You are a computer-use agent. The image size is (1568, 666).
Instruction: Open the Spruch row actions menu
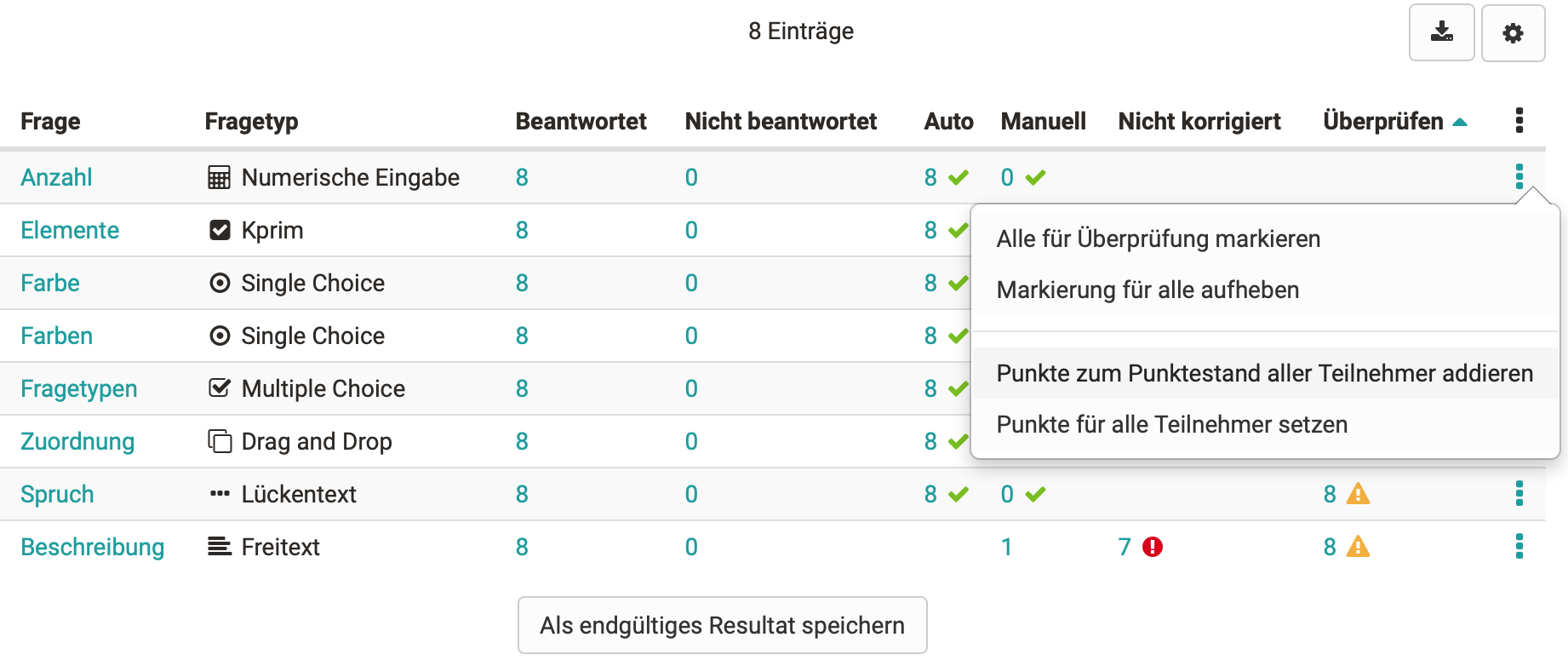coord(1519,494)
